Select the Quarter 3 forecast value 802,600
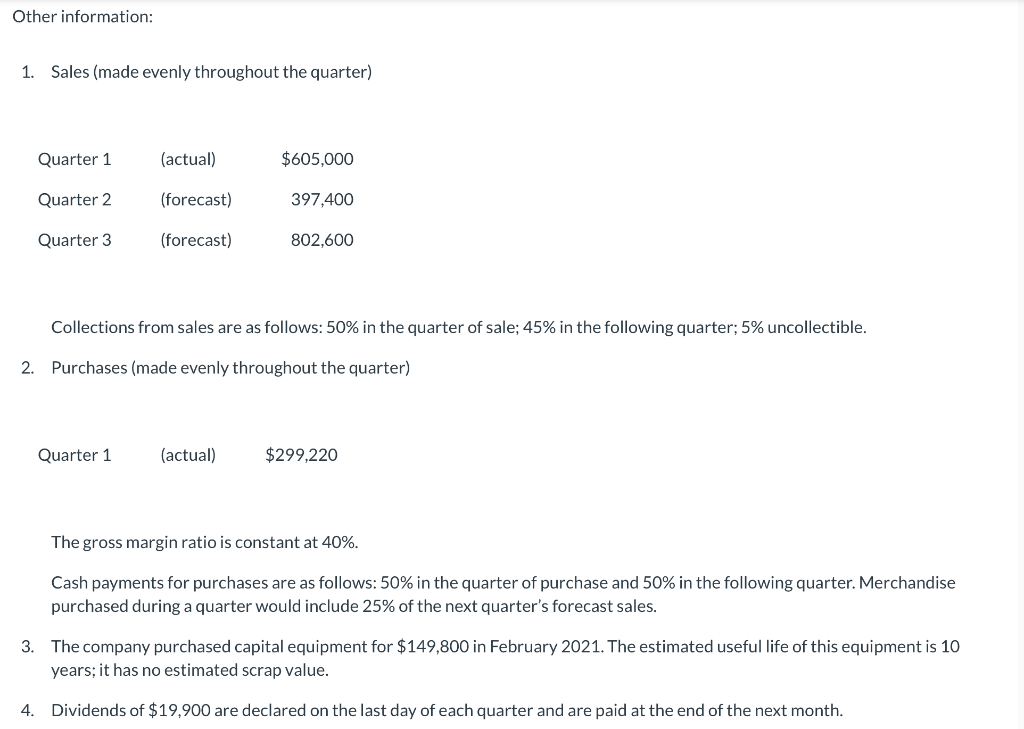The height and width of the screenshot is (729, 1024). pyautogui.click(x=322, y=240)
